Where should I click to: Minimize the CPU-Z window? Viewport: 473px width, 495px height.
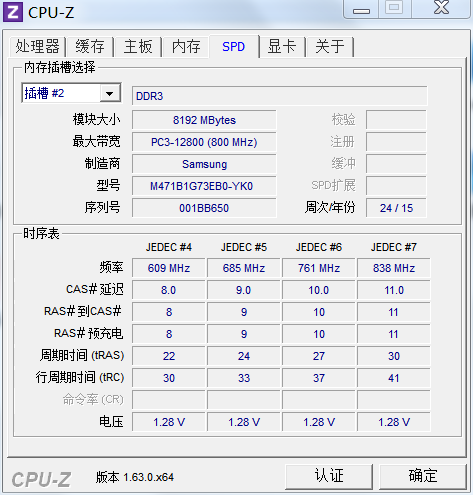coord(361,9)
